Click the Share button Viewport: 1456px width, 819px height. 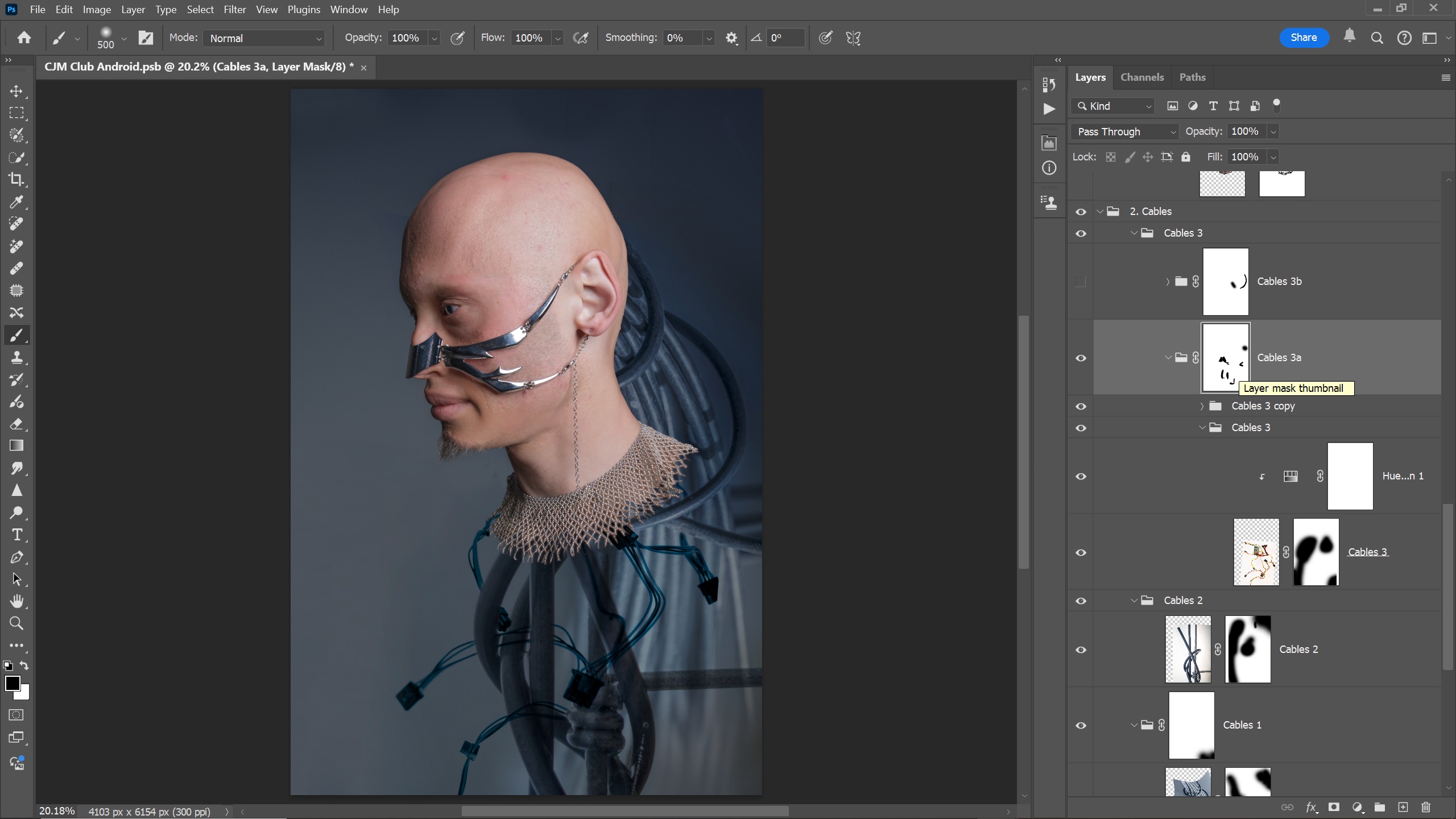[x=1304, y=38]
